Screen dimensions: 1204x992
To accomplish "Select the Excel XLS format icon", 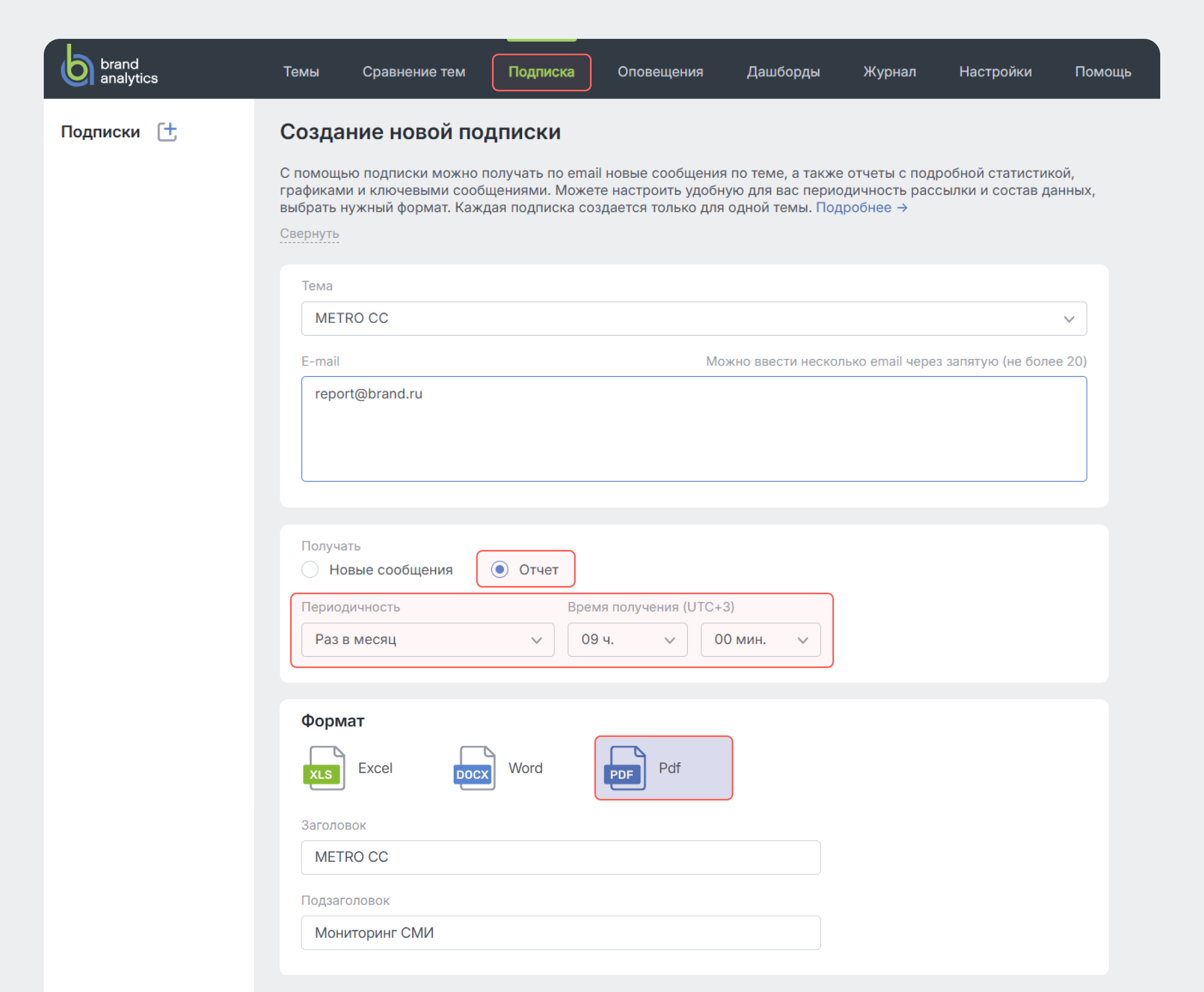I will click(x=324, y=768).
